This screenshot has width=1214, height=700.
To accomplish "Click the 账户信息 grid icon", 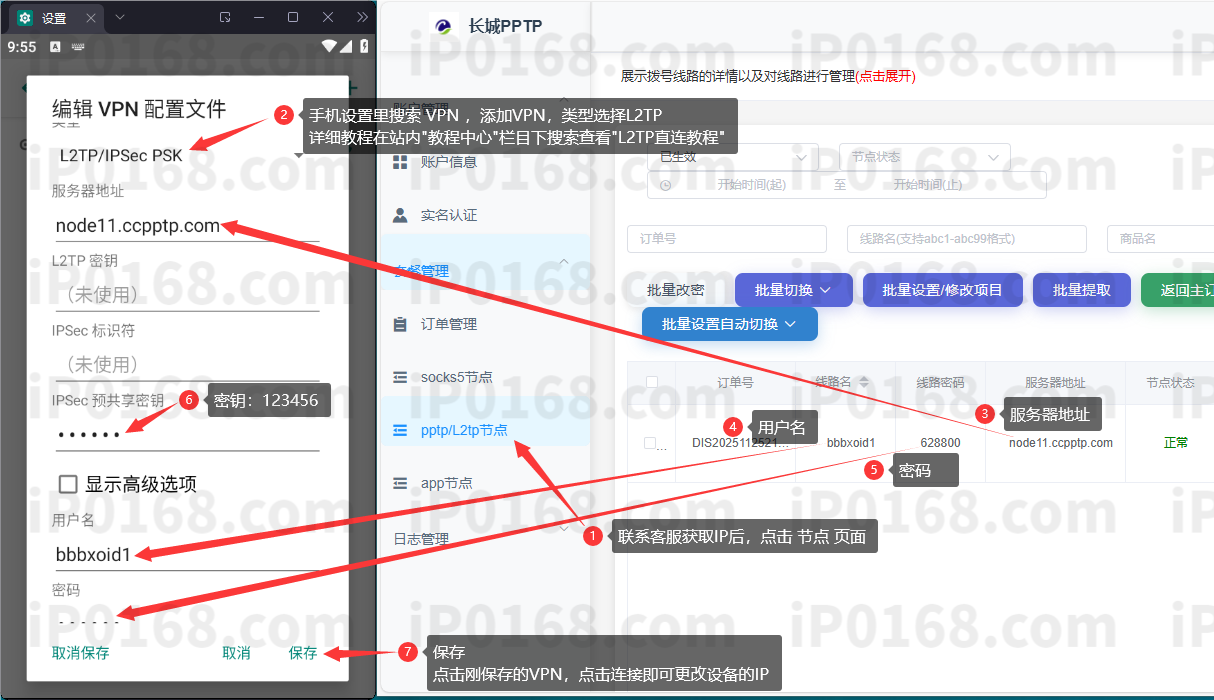I will pos(400,161).
